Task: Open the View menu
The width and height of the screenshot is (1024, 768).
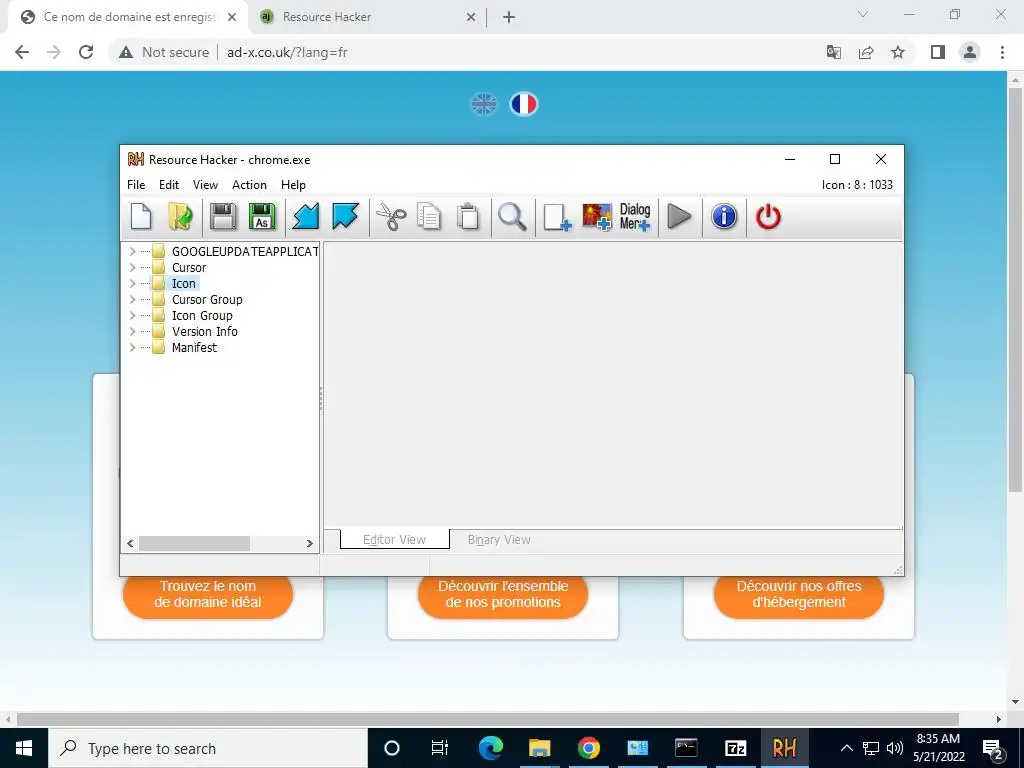Action: [205, 185]
